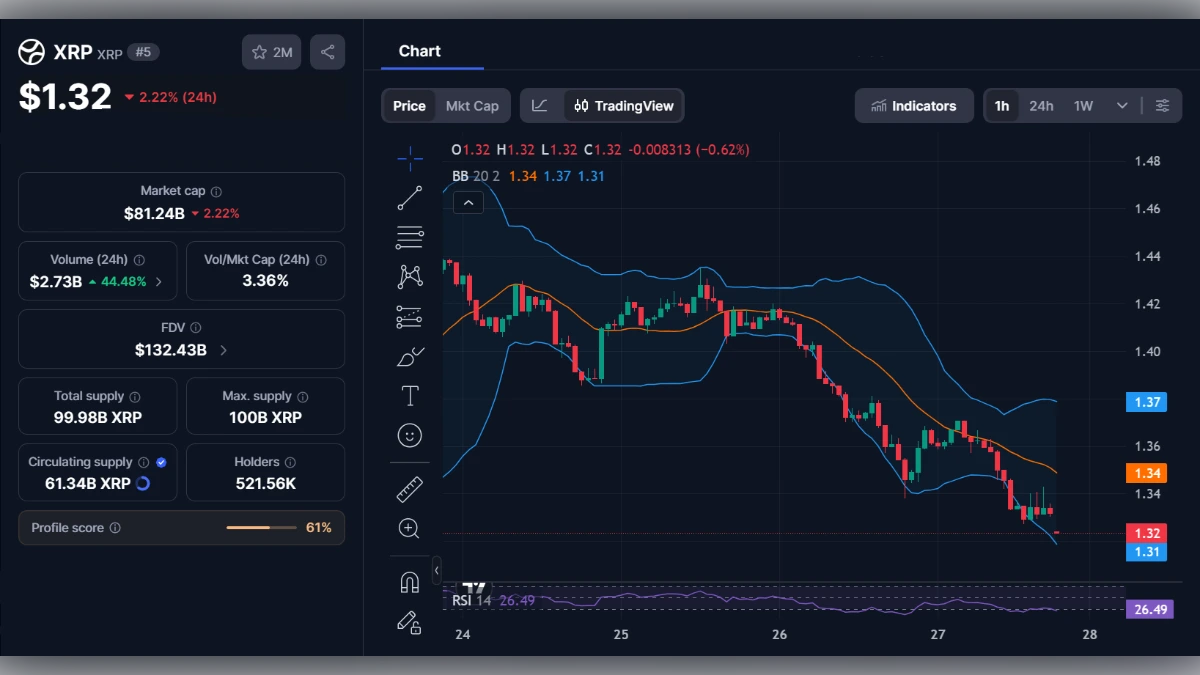
Task: Share the XRP chart
Action: click(x=327, y=52)
